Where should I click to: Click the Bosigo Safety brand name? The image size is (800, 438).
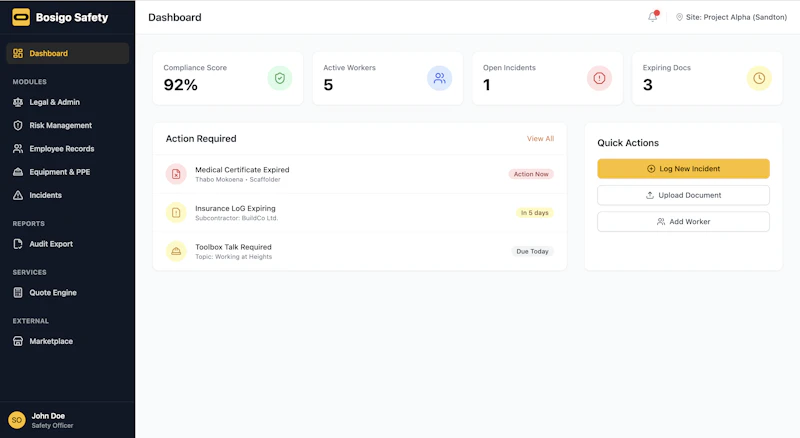[72, 17]
